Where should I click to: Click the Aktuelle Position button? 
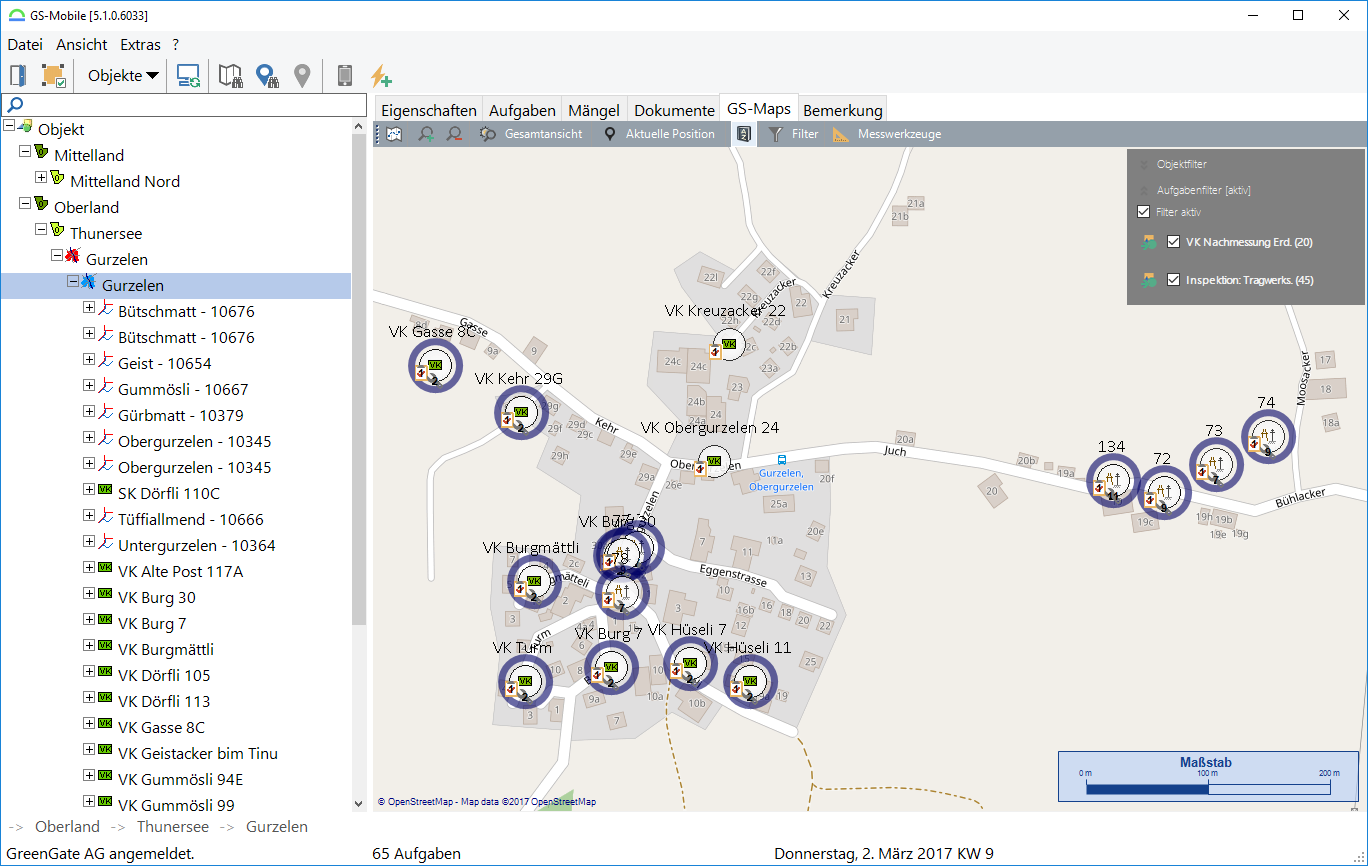659,134
